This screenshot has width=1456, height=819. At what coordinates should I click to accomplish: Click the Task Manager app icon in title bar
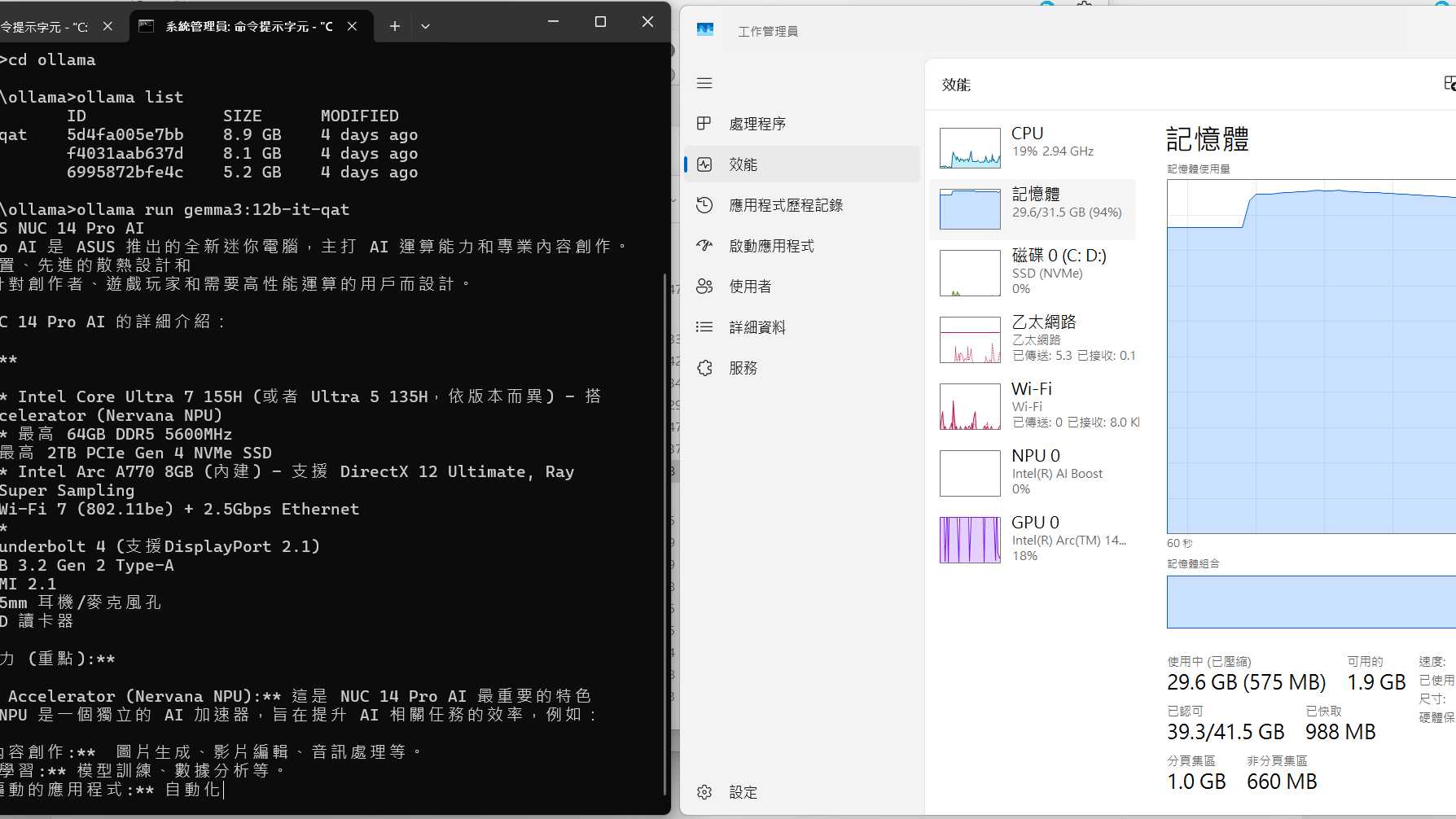click(705, 30)
